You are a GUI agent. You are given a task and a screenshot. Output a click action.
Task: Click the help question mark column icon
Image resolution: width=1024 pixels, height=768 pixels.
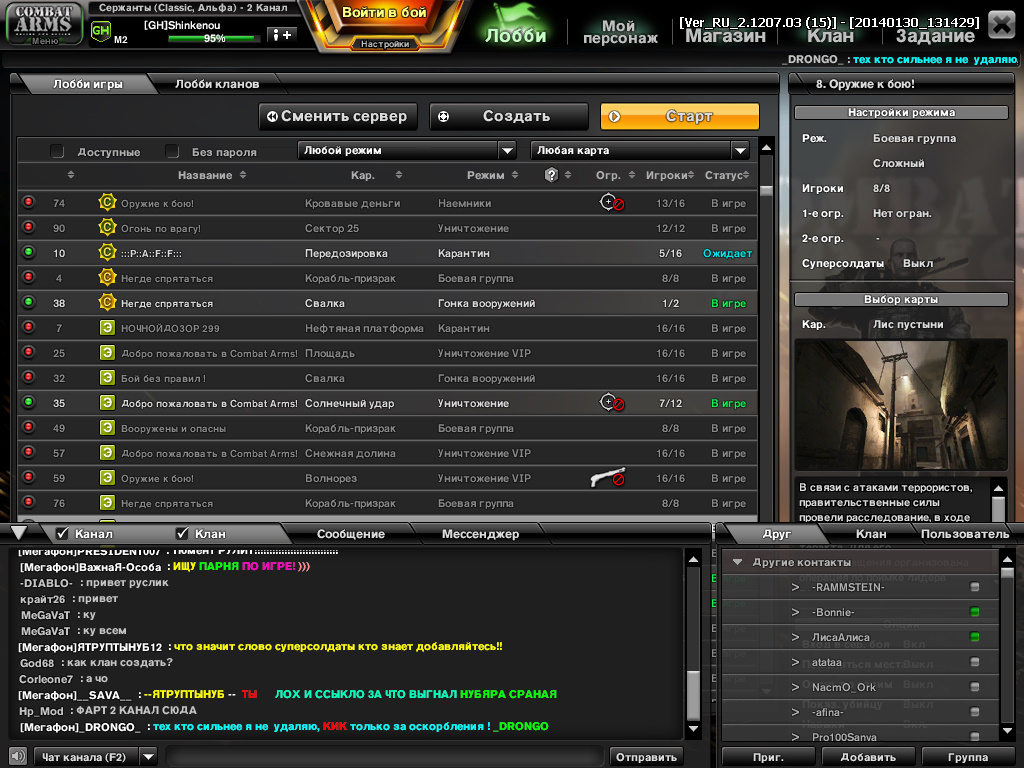tap(551, 175)
